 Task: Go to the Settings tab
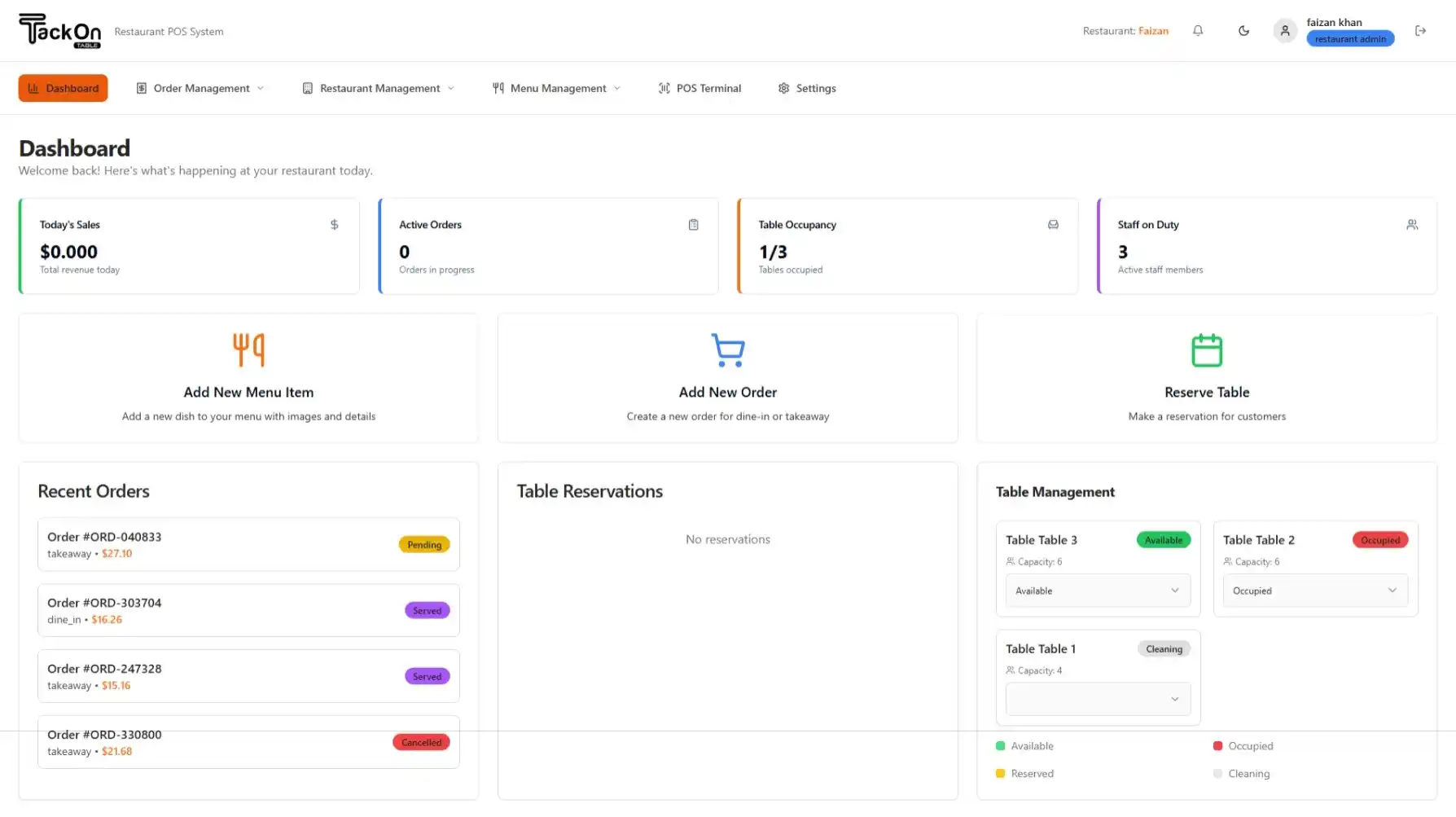click(806, 88)
